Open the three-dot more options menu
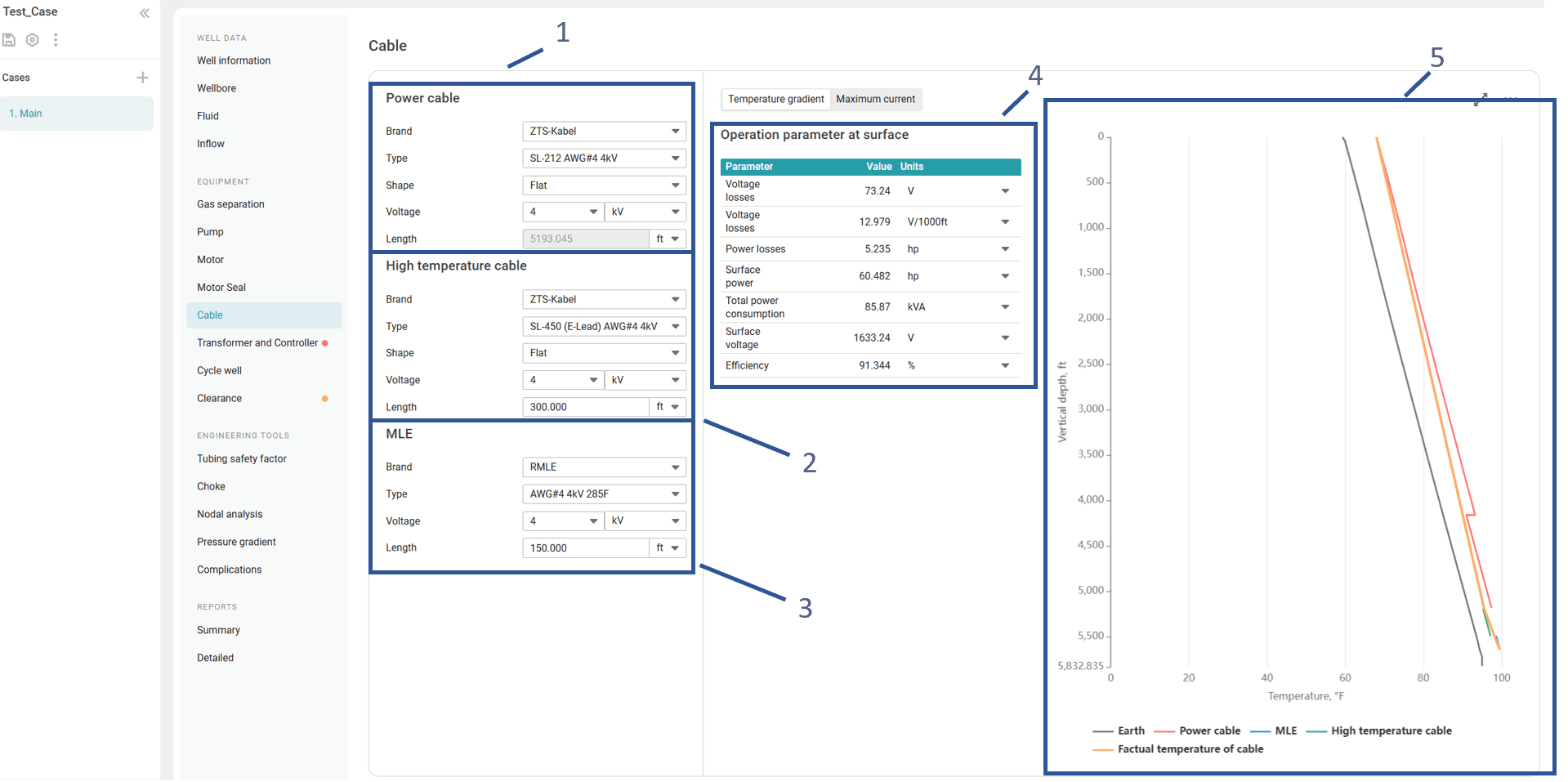1568x782 pixels. [56, 40]
